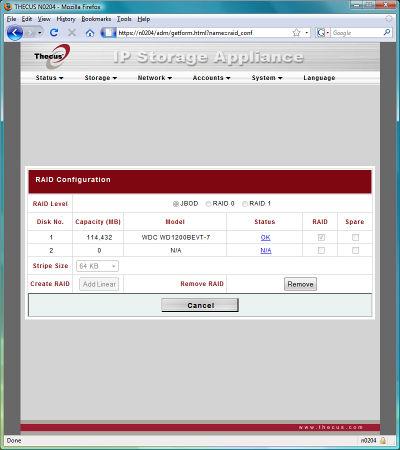
Task: Select the RAID 1 level
Action: 245,204
